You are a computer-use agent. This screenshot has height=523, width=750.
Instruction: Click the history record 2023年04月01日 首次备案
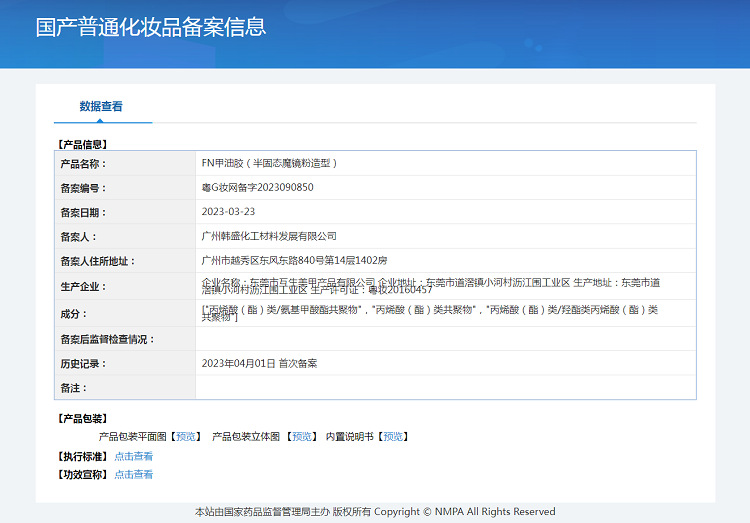tap(259, 363)
